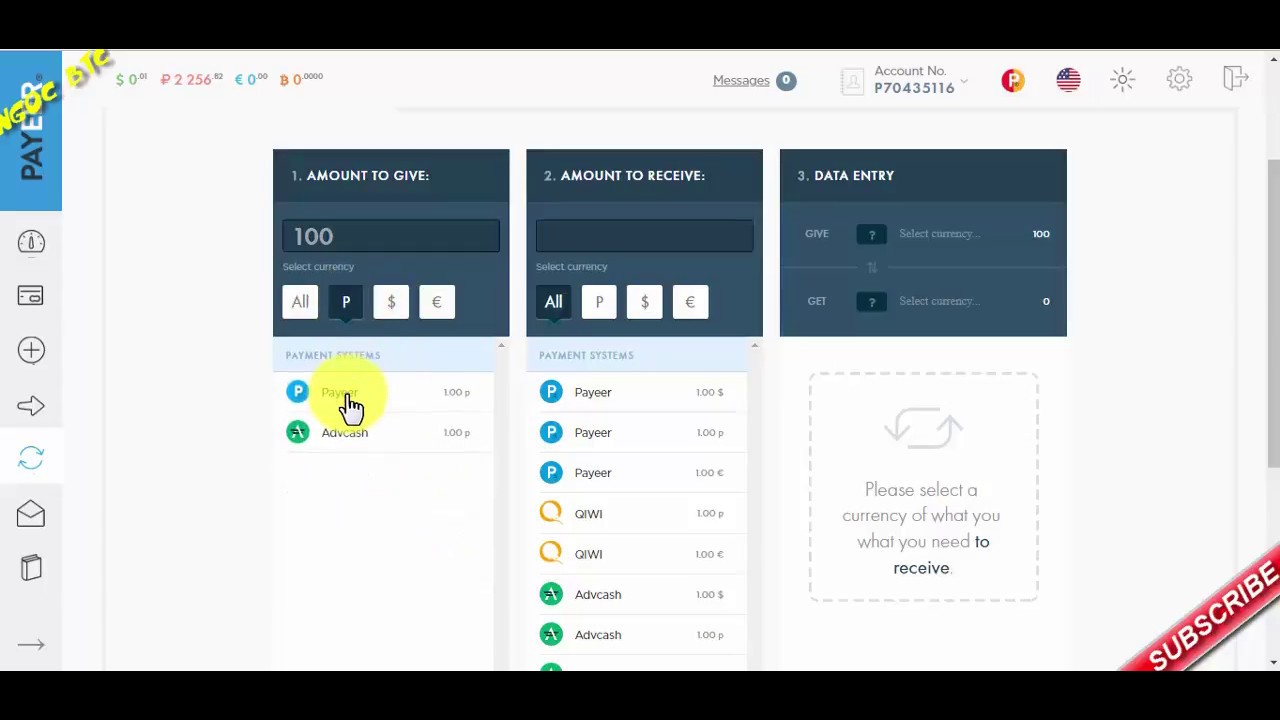Image resolution: width=1280 pixels, height=720 pixels.
Task: Choose Payeer ruble in the give list
Action: (x=384, y=392)
